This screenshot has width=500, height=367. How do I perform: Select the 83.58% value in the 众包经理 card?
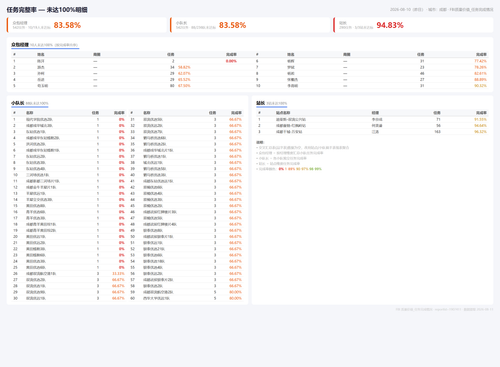(x=67, y=25)
